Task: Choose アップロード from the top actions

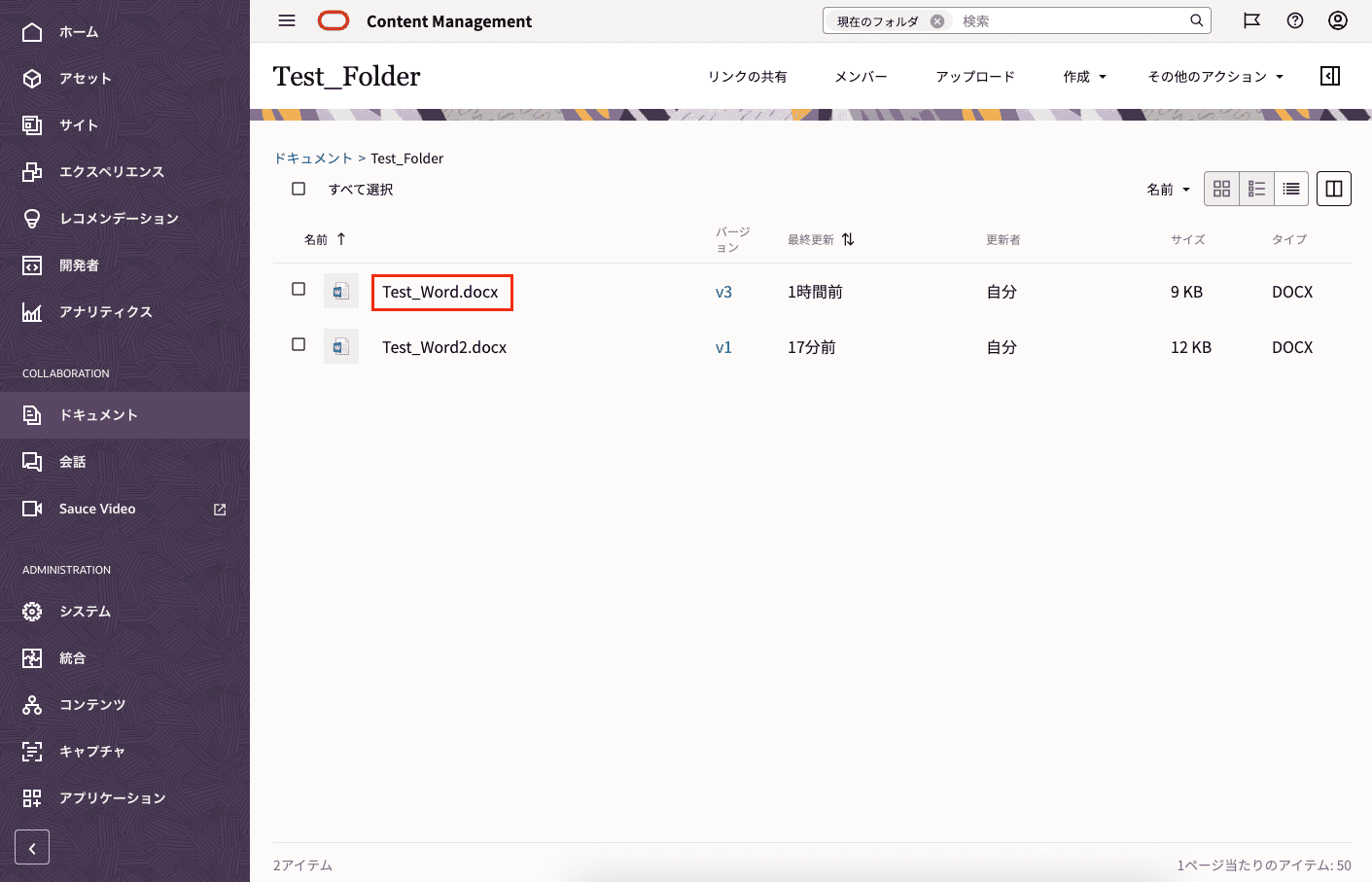Action: coord(974,76)
